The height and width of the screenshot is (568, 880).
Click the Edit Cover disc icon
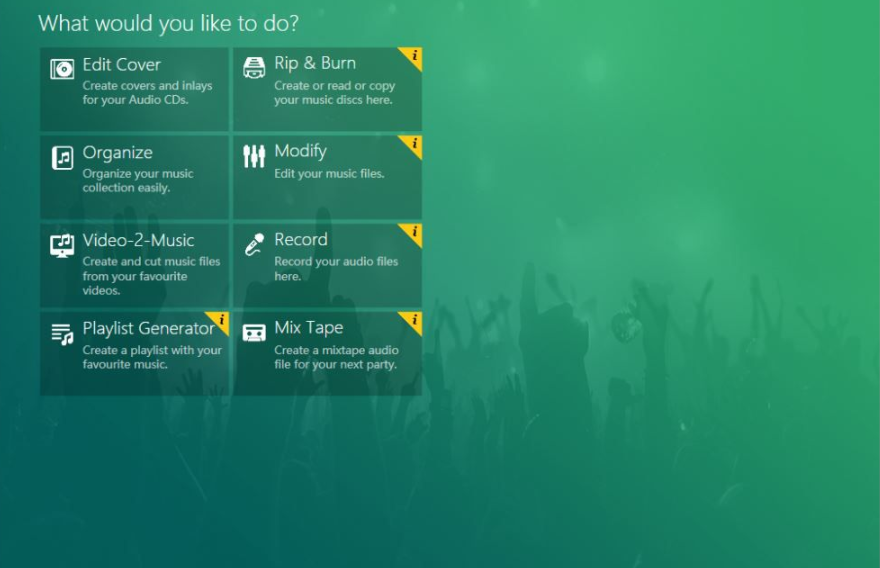pyautogui.click(x=62, y=69)
